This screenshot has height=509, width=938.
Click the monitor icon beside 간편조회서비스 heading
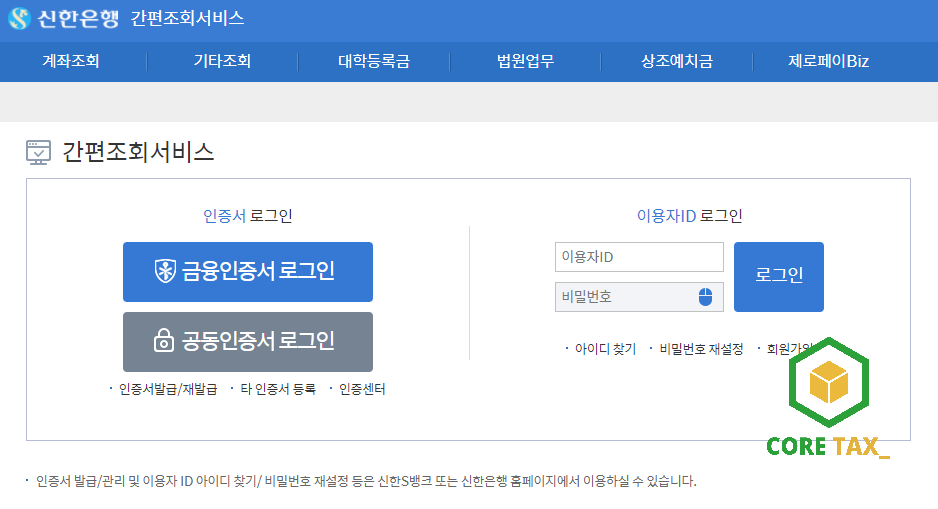click(38, 153)
